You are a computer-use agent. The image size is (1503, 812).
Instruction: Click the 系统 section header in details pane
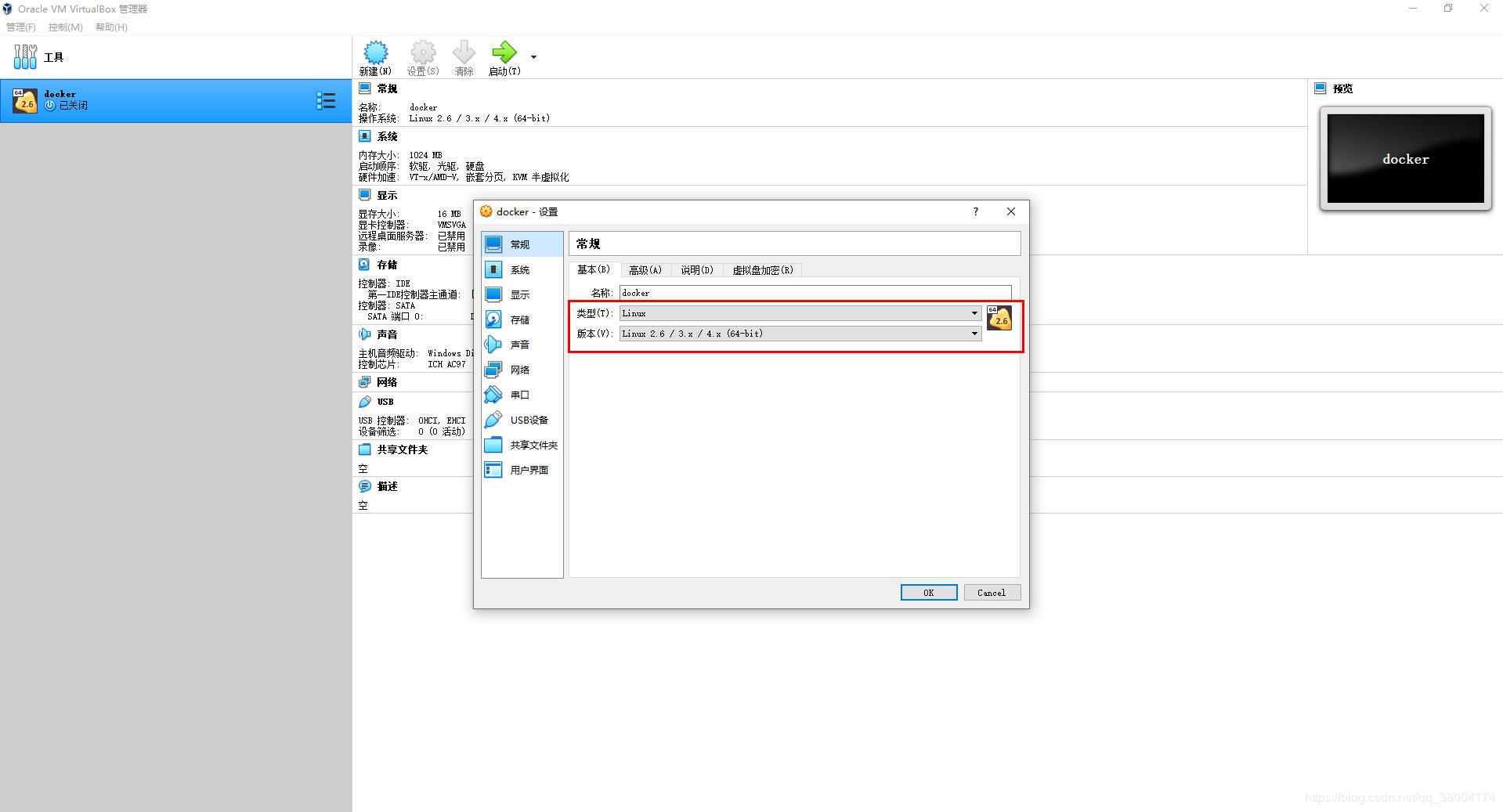pyautogui.click(x=387, y=136)
